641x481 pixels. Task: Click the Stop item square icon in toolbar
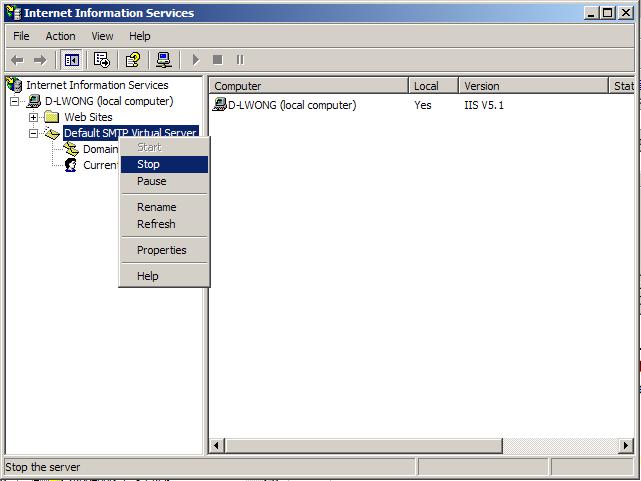pos(217,60)
